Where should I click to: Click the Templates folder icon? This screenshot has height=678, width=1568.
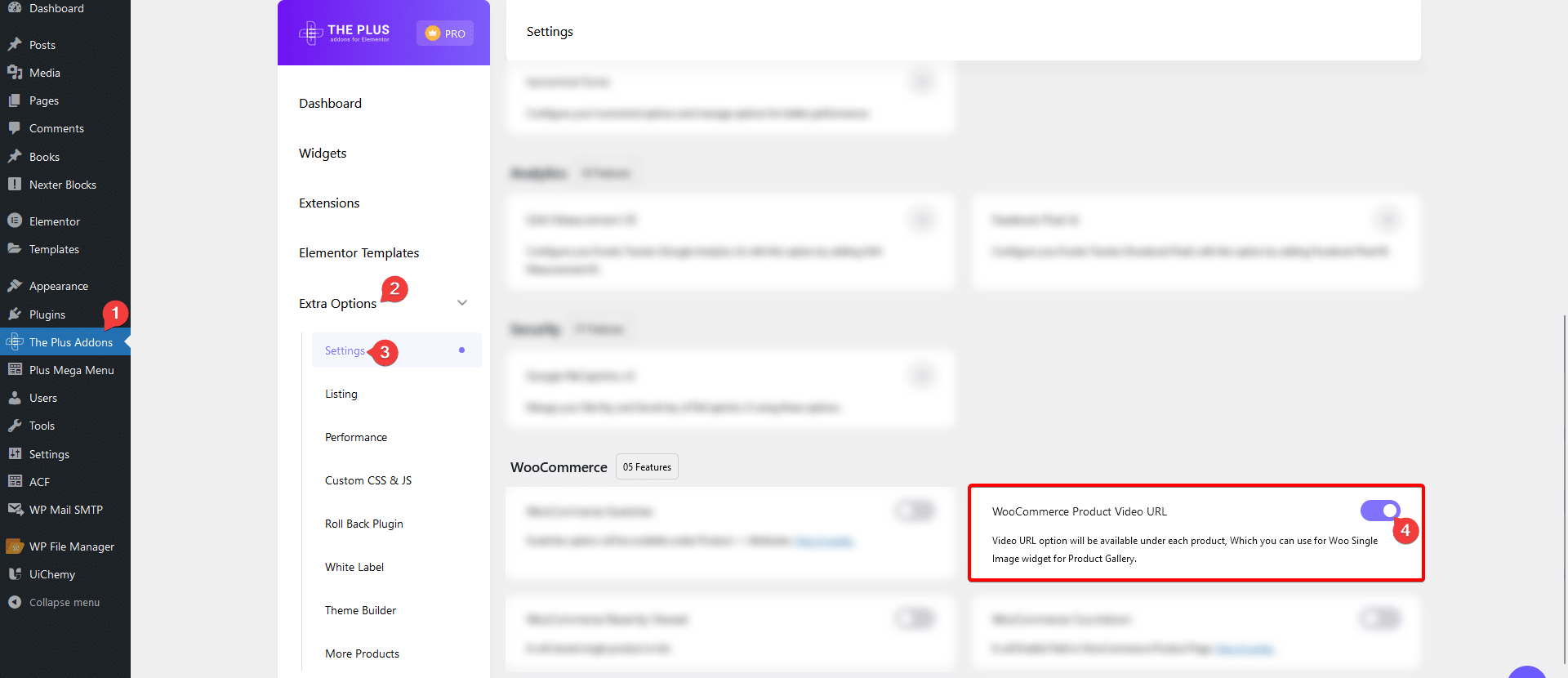click(x=15, y=248)
